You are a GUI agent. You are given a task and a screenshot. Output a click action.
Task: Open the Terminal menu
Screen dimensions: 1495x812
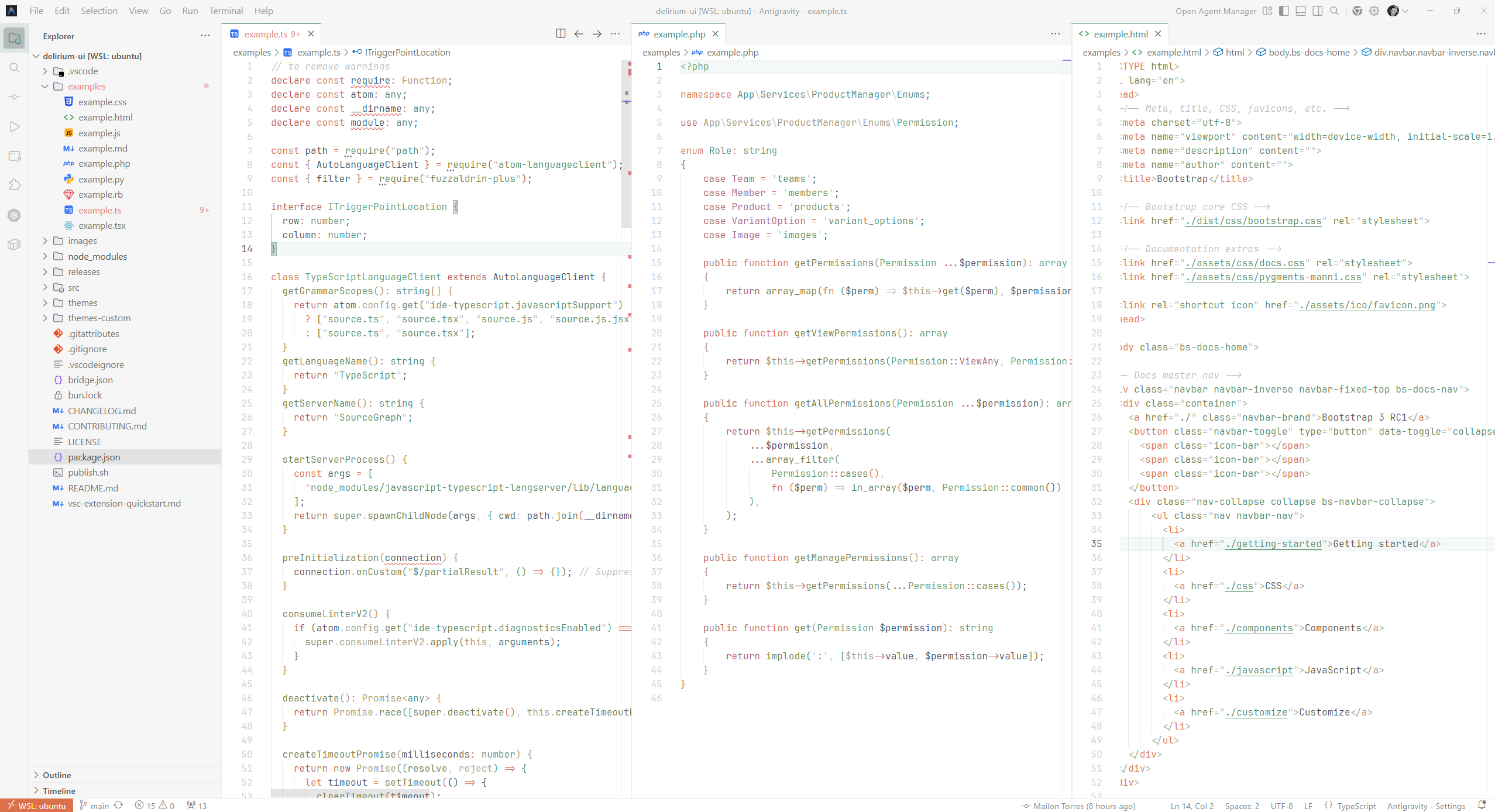(226, 11)
